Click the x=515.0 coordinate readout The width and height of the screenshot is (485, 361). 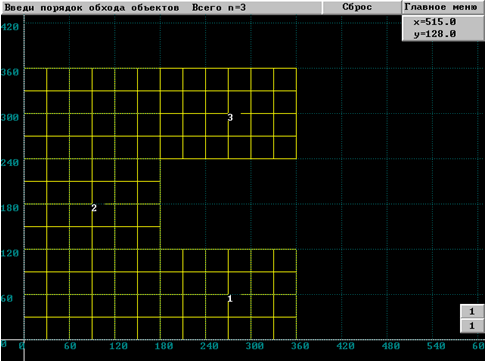[x=435, y=22]
